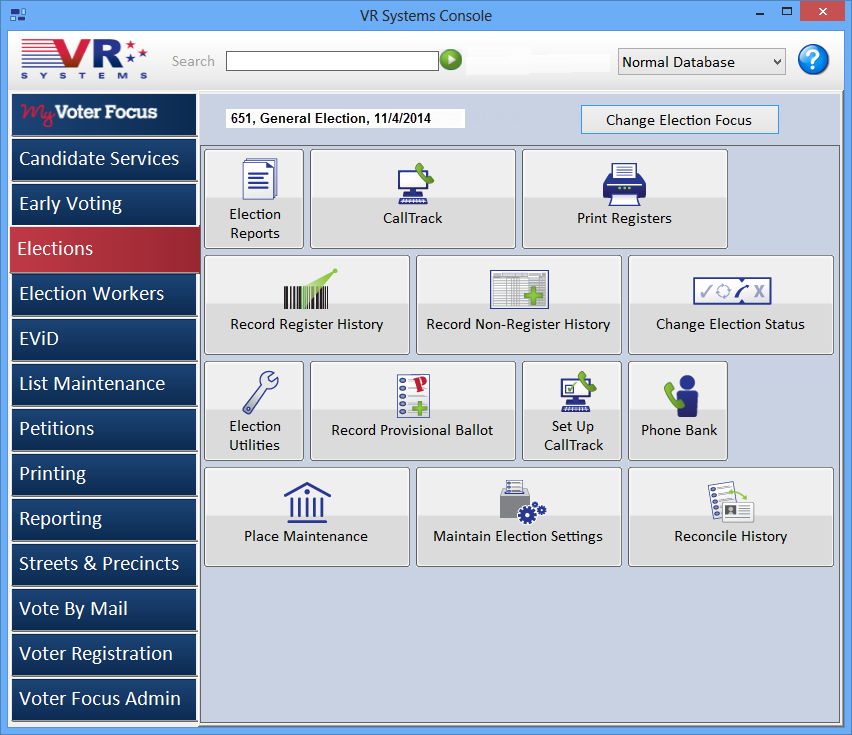The height and width of the screenshot is (735, 852).
Task: Open the Printing section
Action: pos(104,475)
